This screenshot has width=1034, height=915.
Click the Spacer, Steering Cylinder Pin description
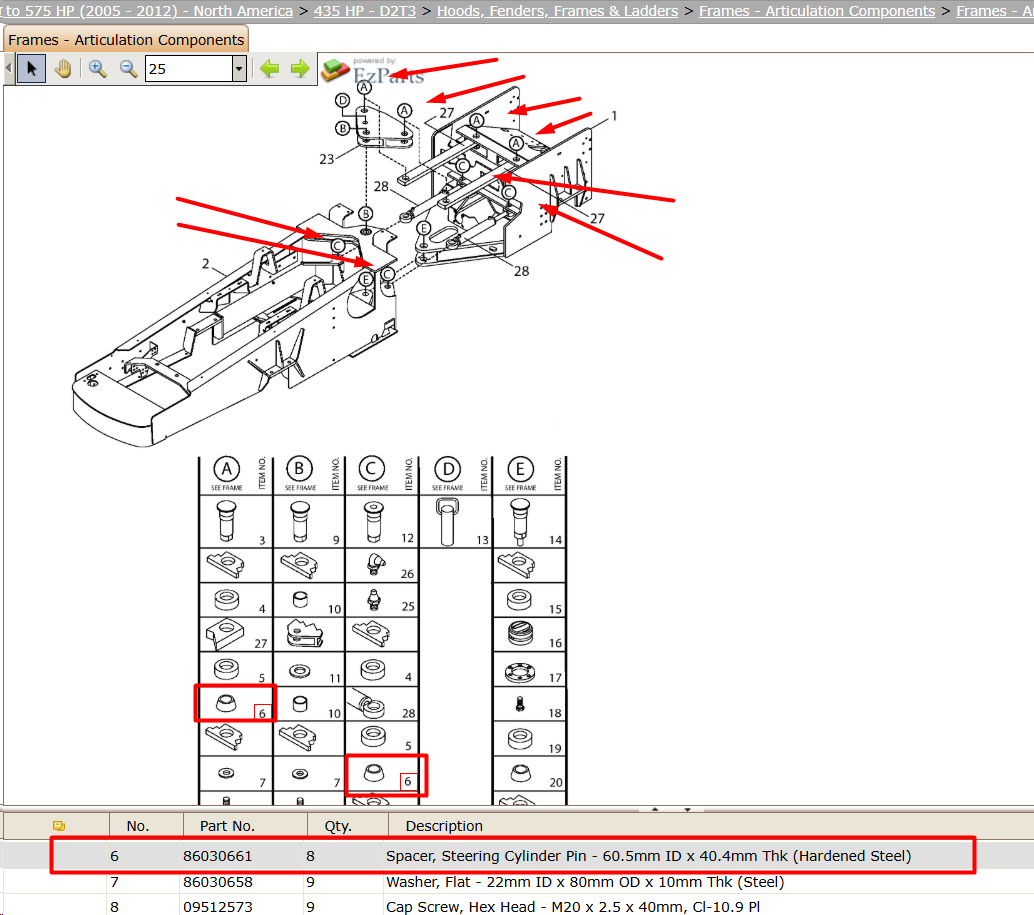(648, 856)
